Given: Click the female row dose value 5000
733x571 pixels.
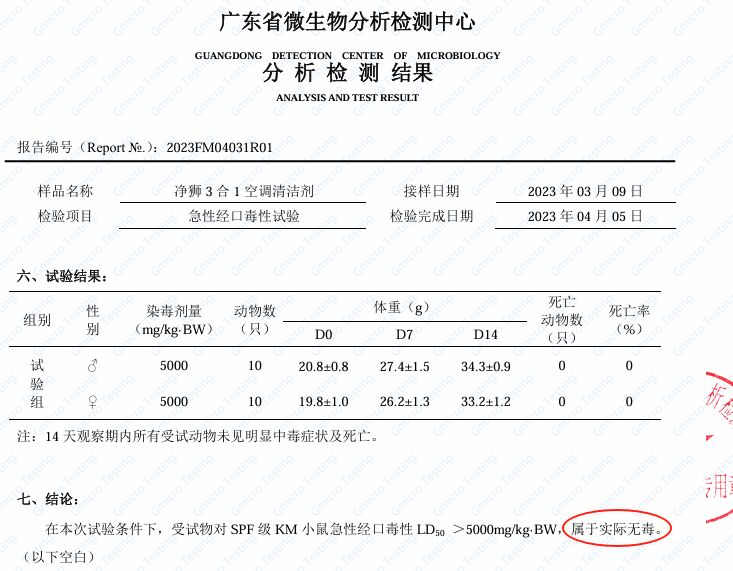Looking at the screenshot, I should (173, 402).
